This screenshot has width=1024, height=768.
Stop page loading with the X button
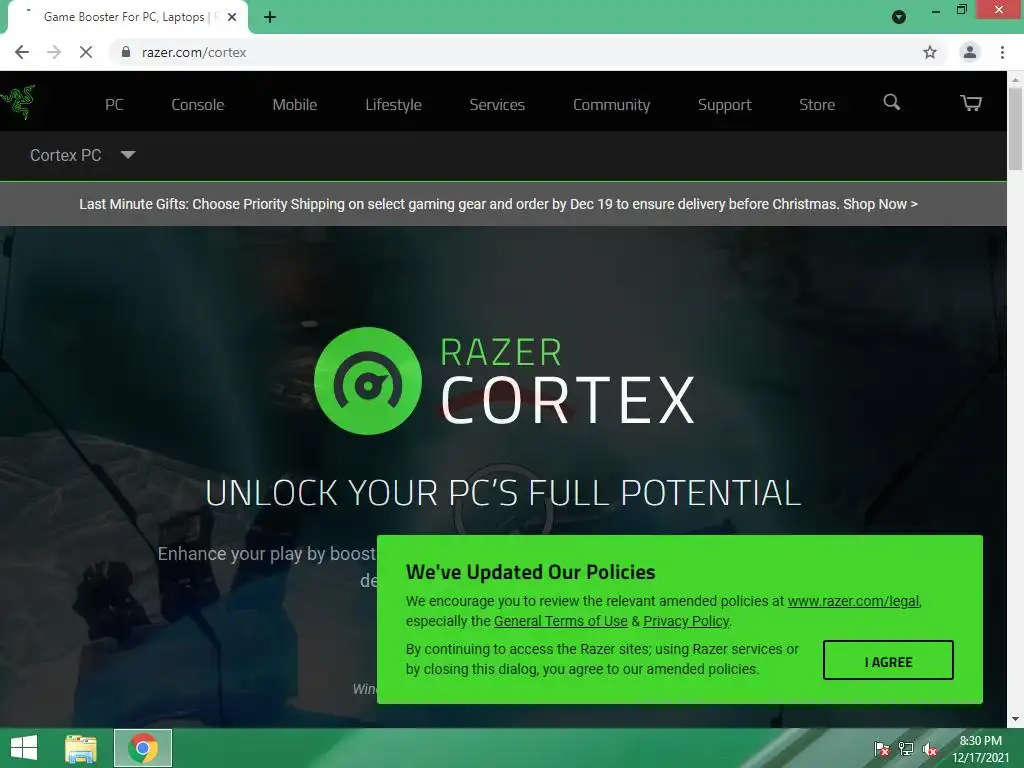pos(86,52)
